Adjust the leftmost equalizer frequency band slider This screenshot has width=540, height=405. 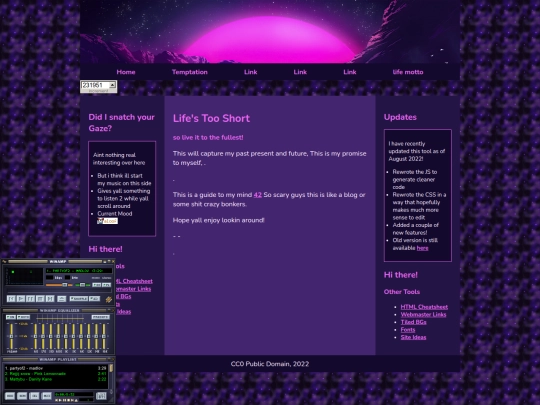tap(35, 336)
